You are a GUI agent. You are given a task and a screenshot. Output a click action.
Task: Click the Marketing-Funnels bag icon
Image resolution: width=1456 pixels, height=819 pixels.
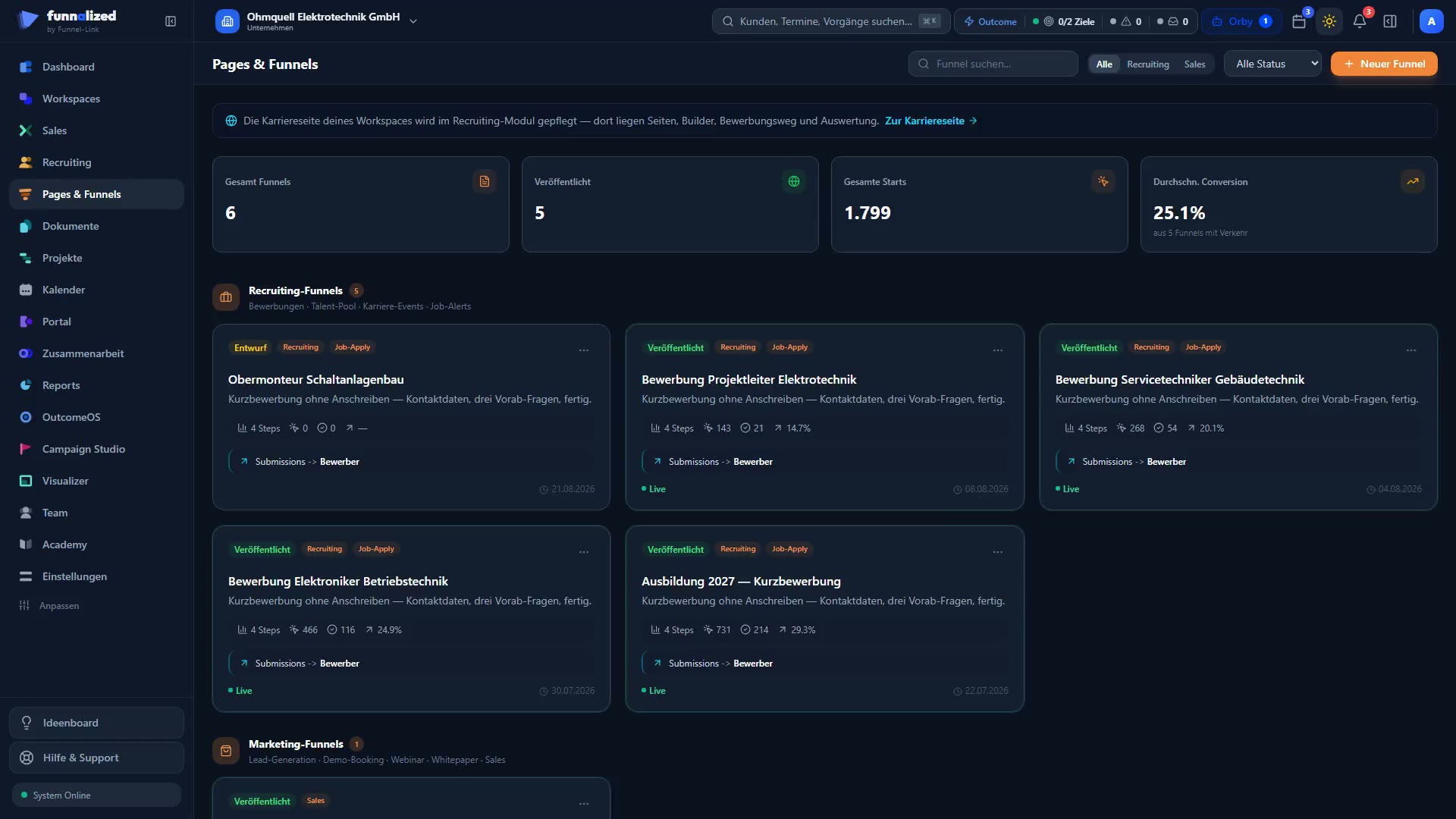tap(226, 751)
